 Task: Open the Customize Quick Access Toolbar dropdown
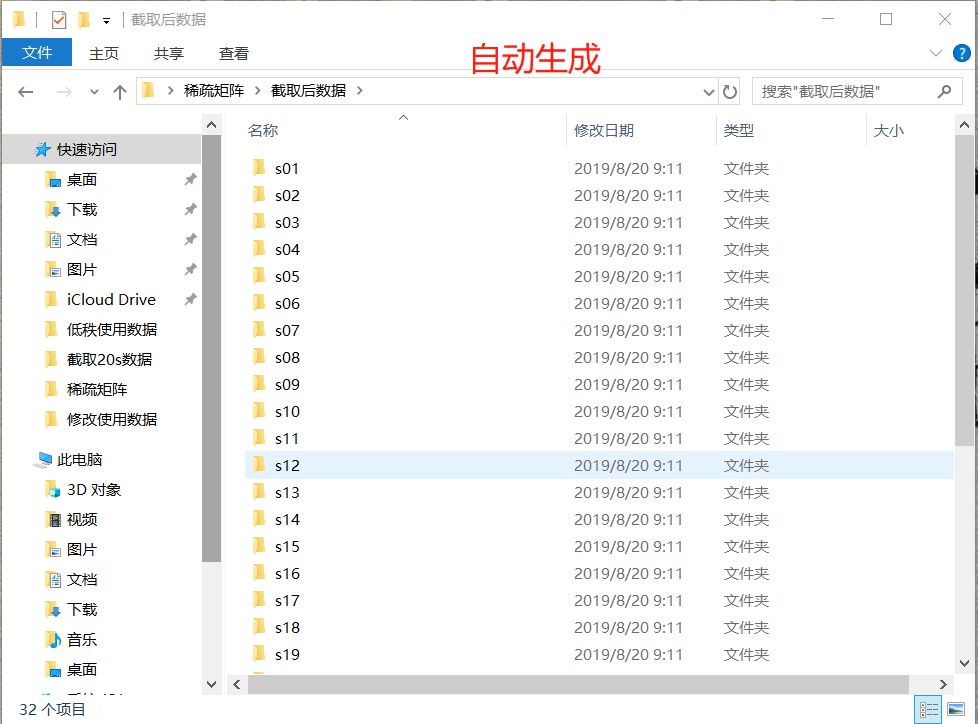pyautogui.click(x=105, y=19)
